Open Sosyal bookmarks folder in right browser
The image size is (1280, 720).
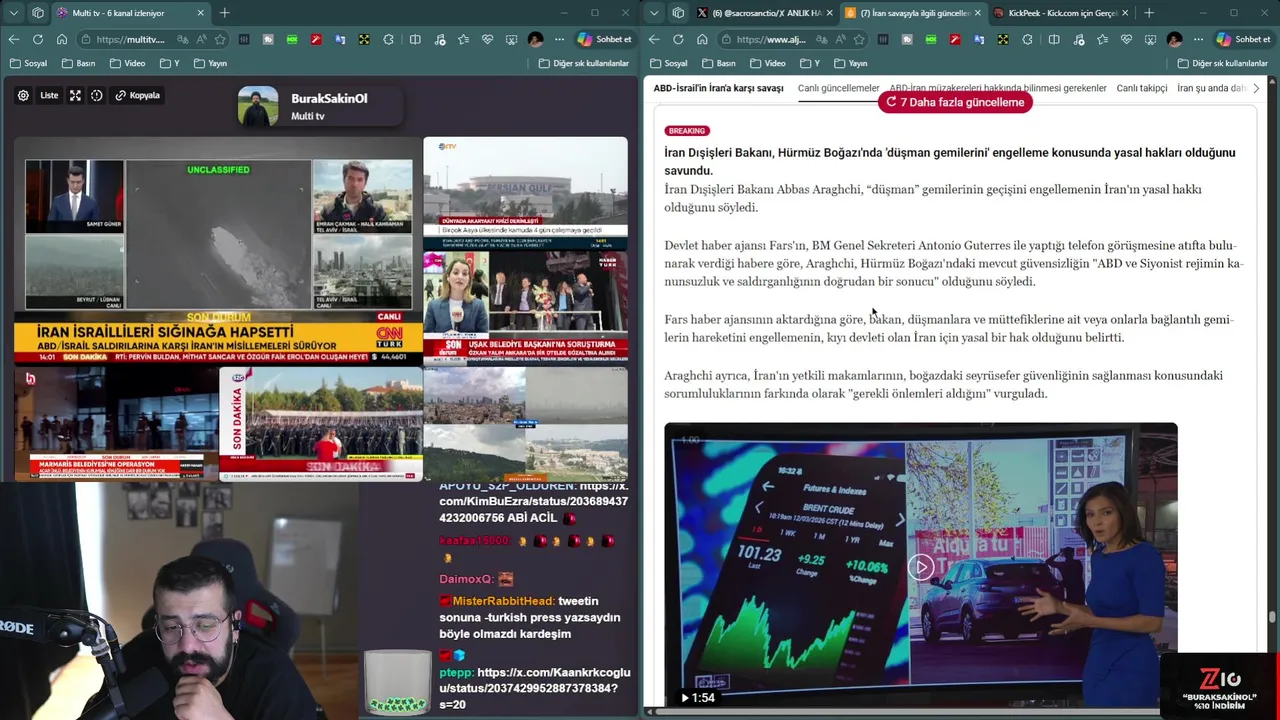(669, 63)
